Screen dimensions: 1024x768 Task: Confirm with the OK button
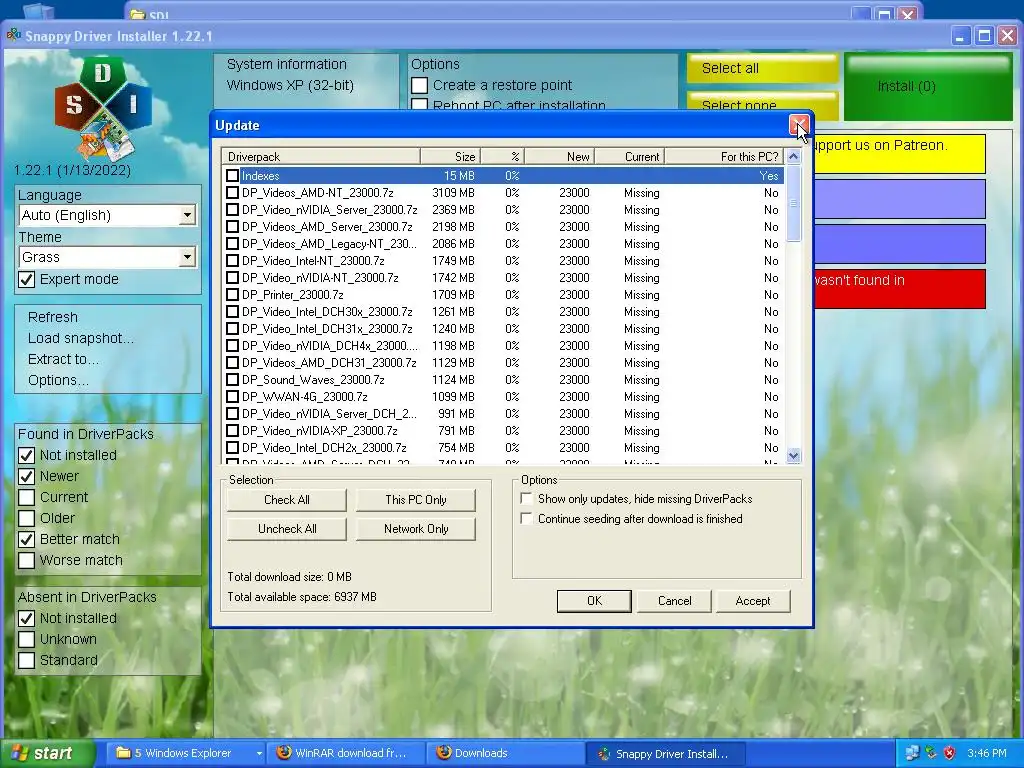tap(594, 601)
